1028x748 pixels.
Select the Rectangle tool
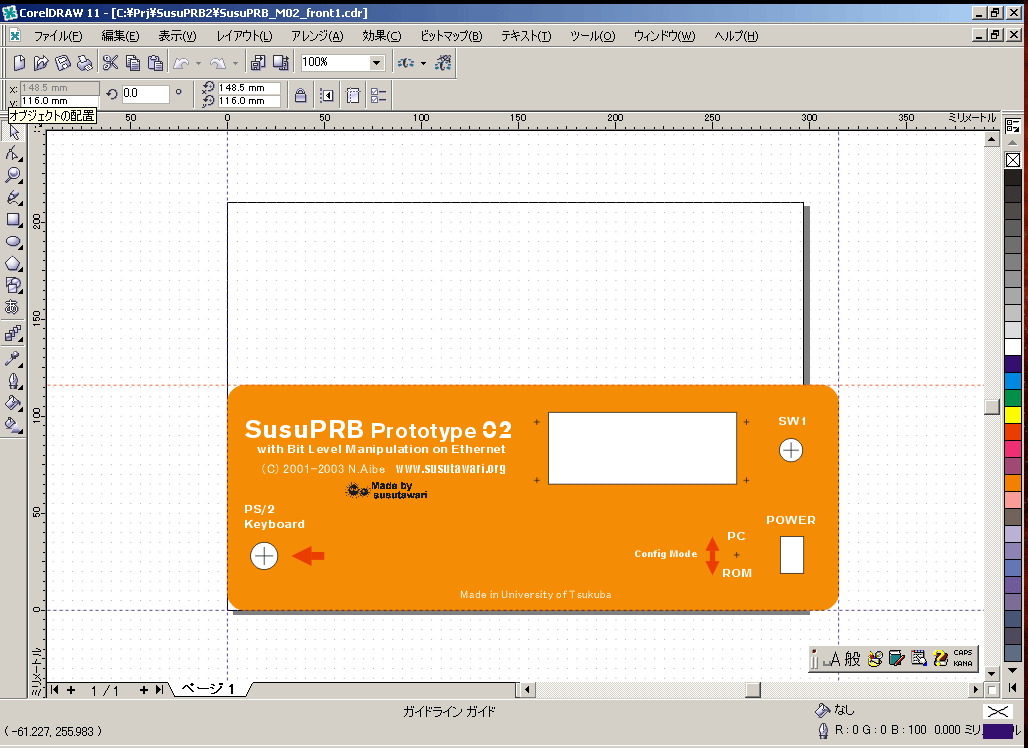point(13,220)
